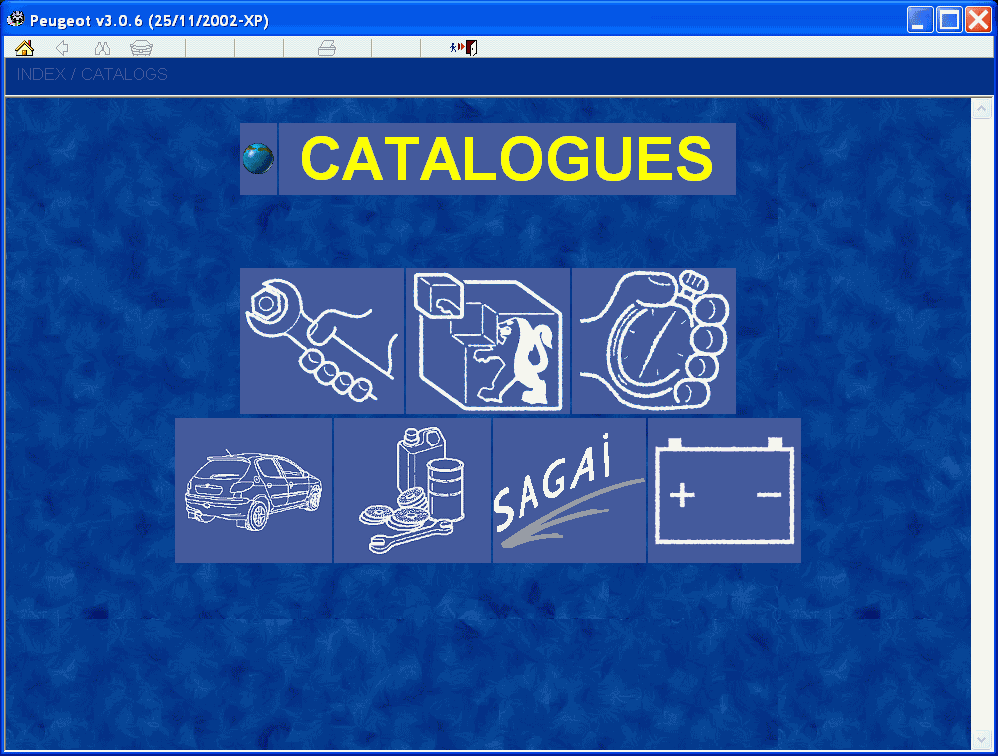Open the SAGAI catalogue tile

point(570,491)
